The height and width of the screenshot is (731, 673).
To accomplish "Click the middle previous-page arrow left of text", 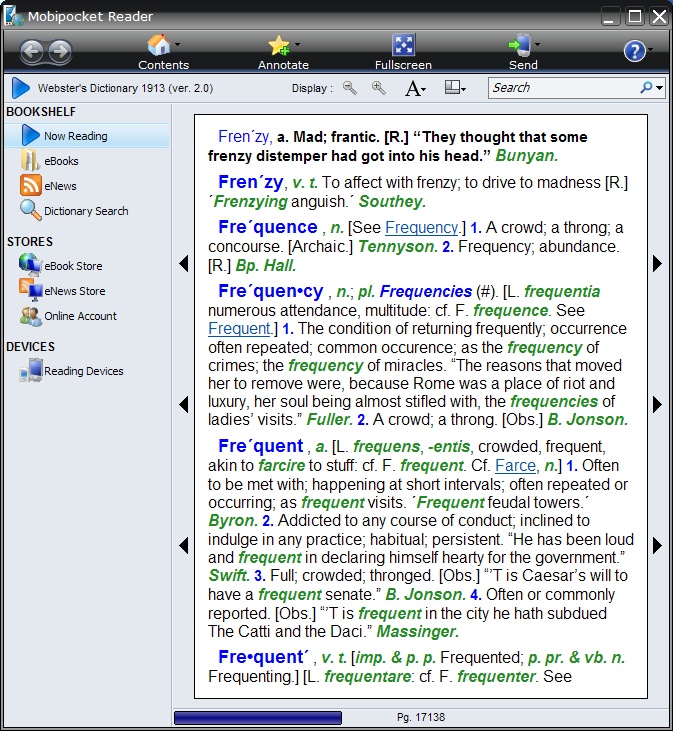I will tap(184, 405).
